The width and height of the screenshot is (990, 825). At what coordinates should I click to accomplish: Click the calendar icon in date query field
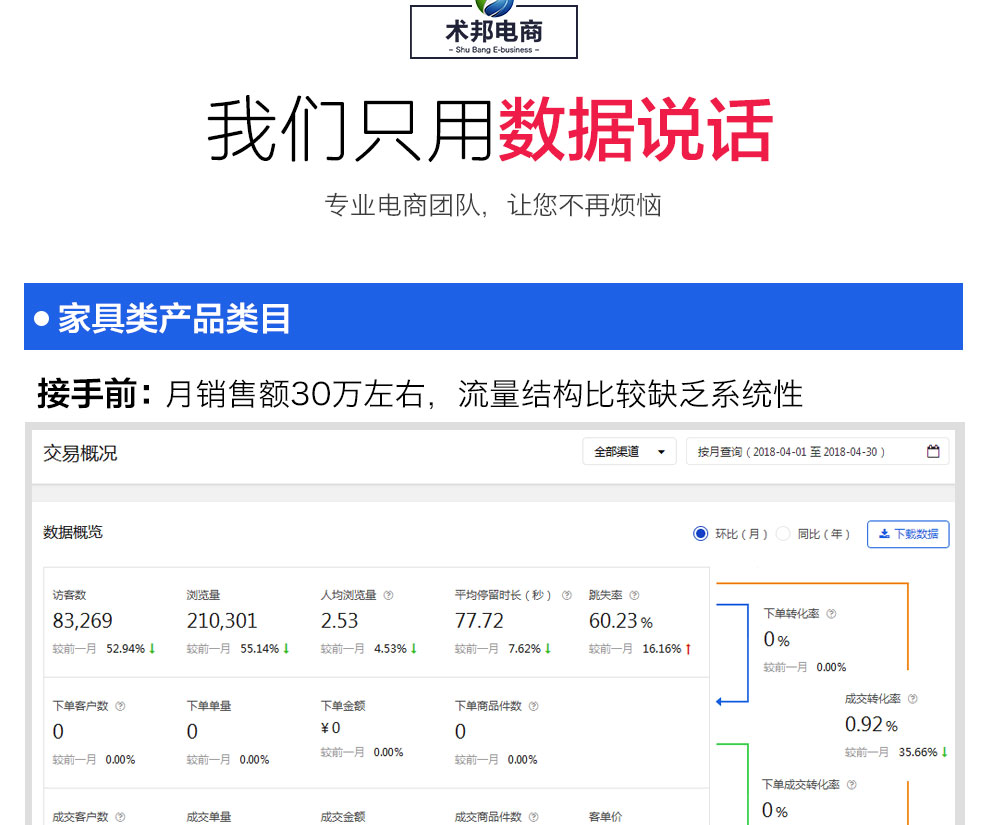[933, 451]
